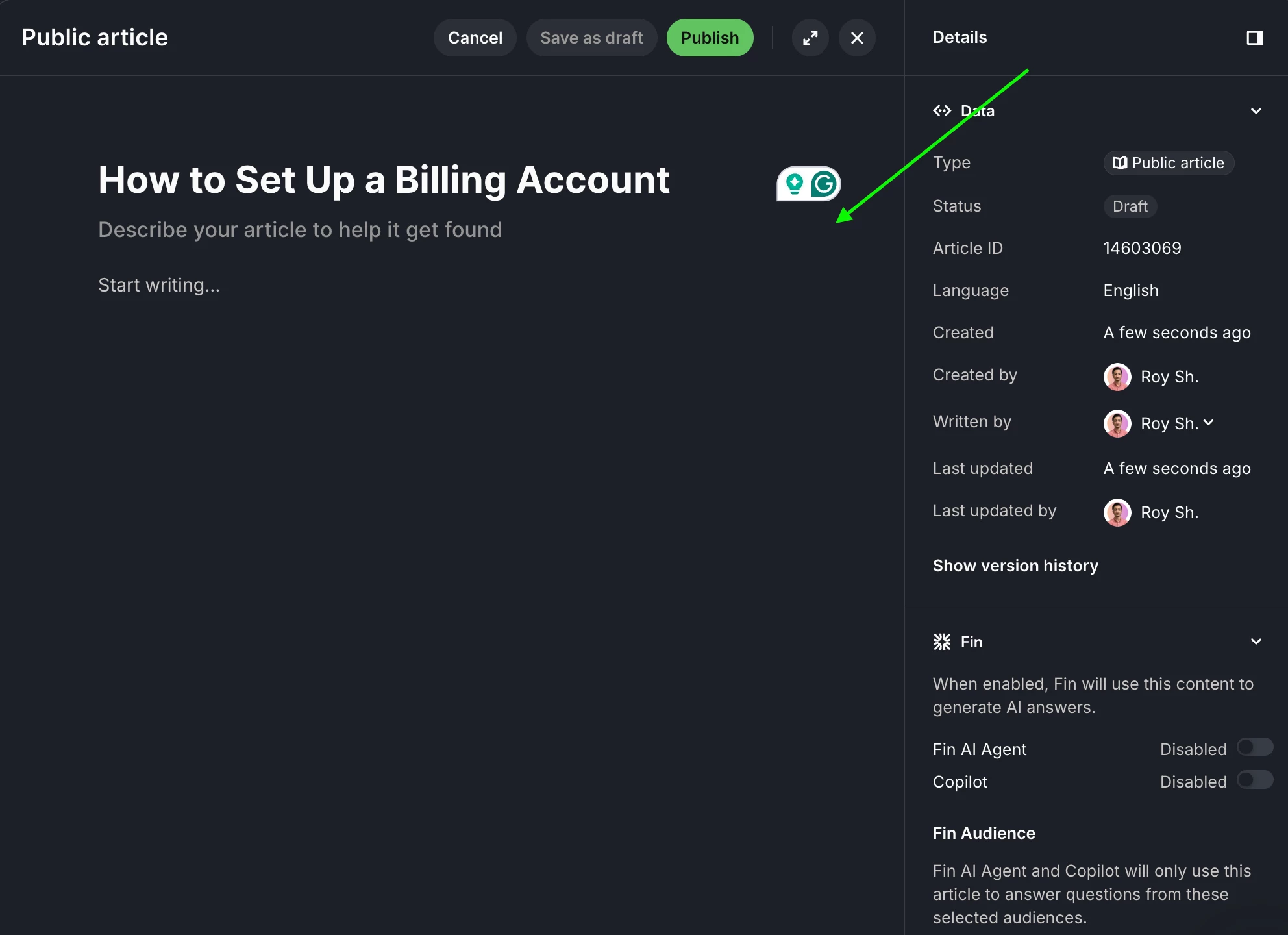Viewport: 1288px width, 935px height.
Task: Collapse the Data section chevron
Action: pyautogui.click(x=1256, y=110)
